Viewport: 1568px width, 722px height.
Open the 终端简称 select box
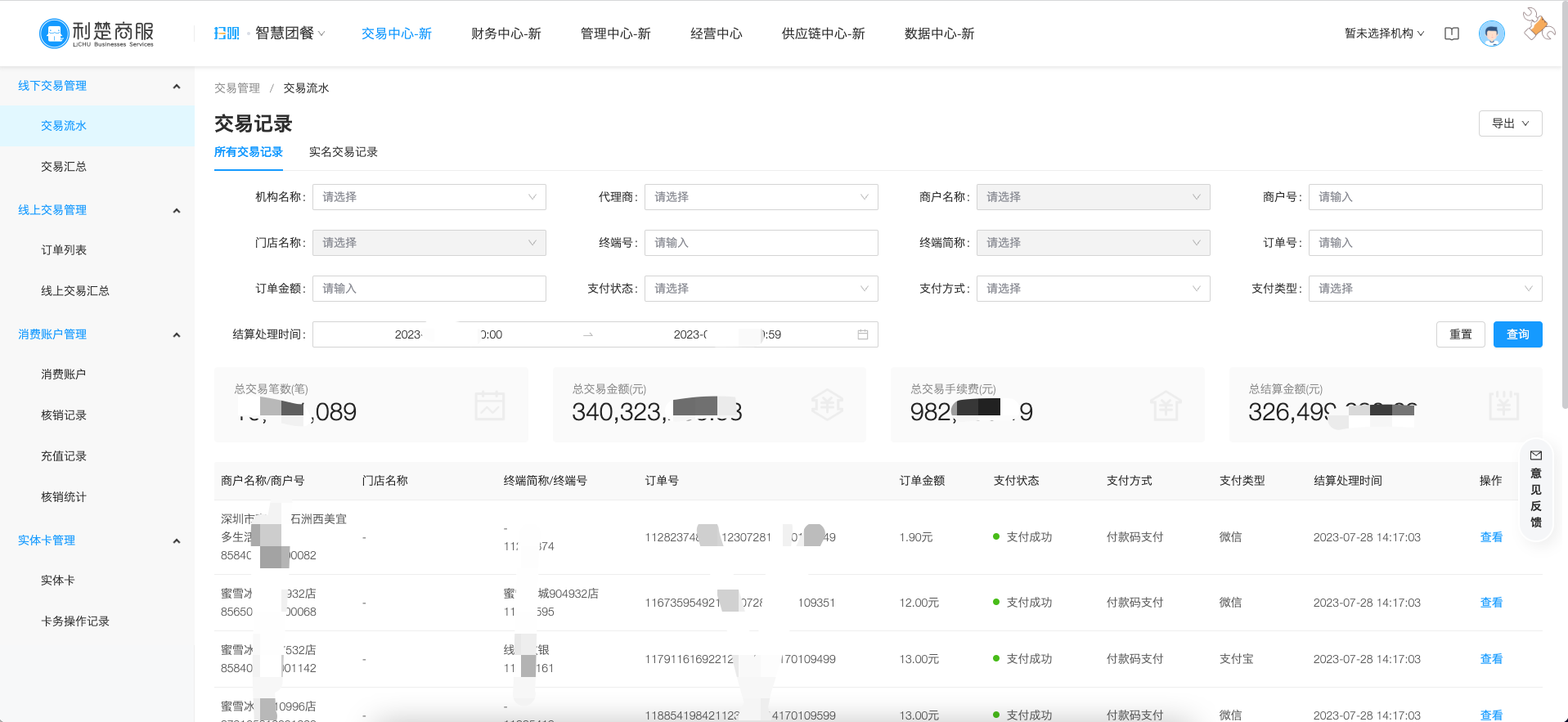1094,243
